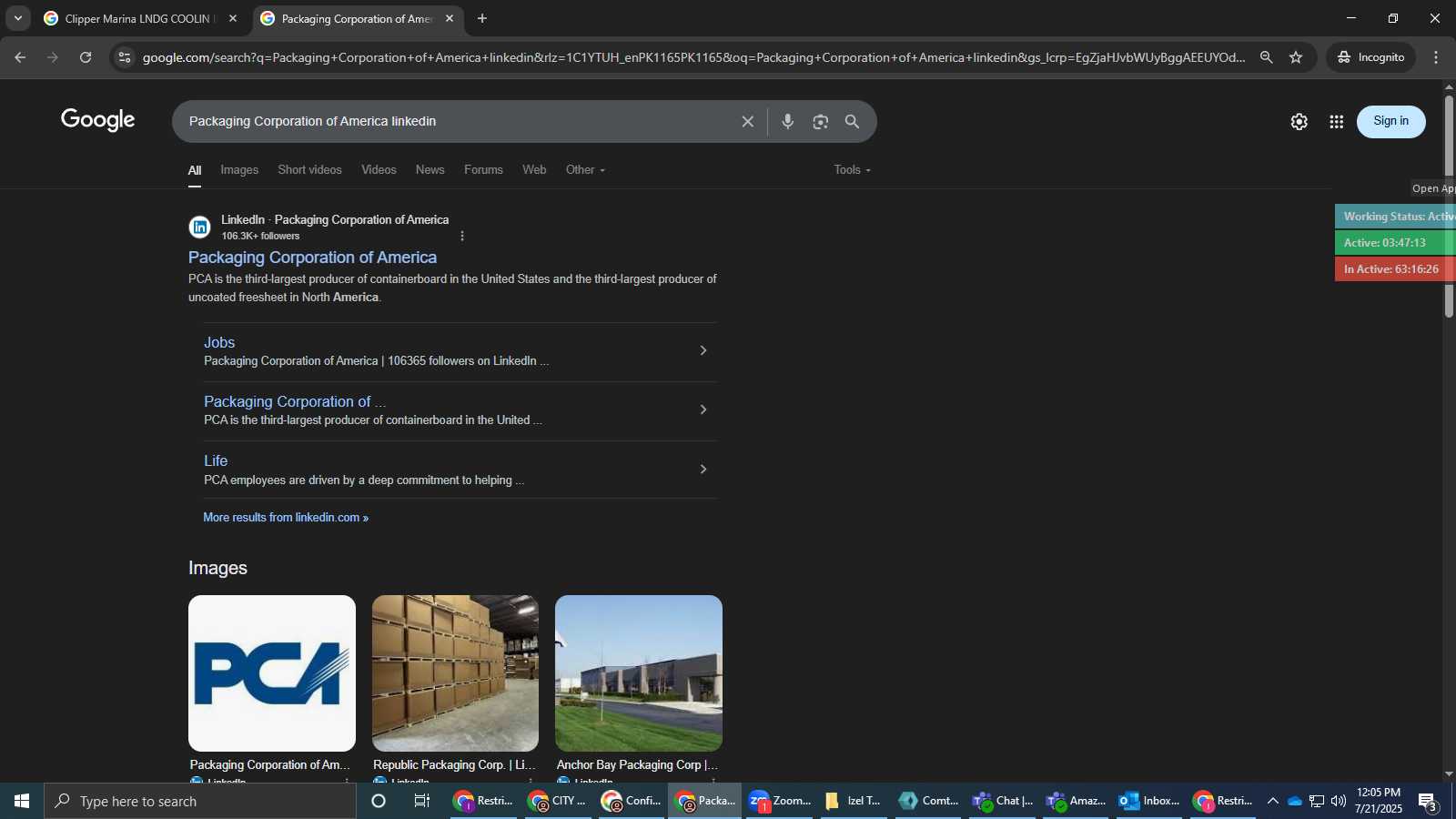Open the Life sitelink
The height and width of the screenshot is (819, 1456).
pyautogui.click(x=216, y=460)
